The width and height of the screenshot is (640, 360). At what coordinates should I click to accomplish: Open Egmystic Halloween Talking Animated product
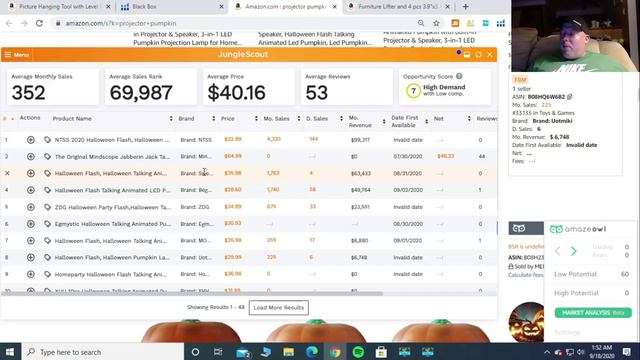pos(113,224)
